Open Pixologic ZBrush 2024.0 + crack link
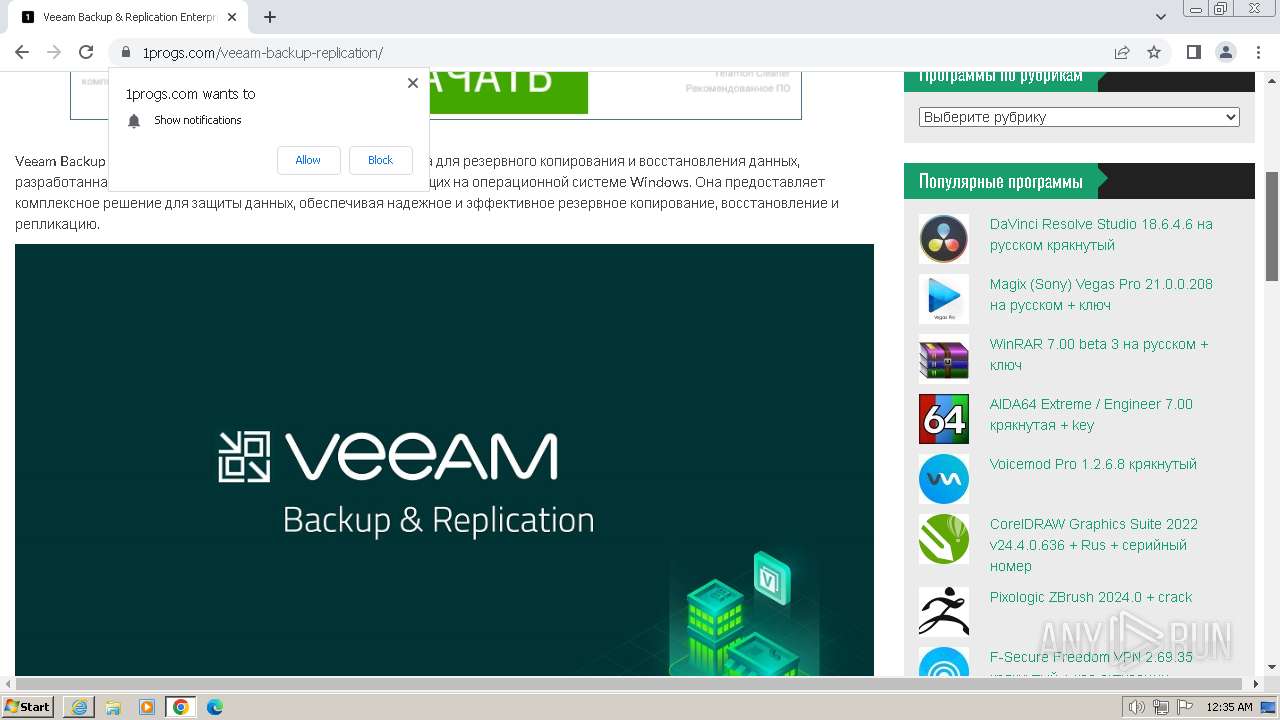This screenshot has height=720, width=1280. 1091,597
